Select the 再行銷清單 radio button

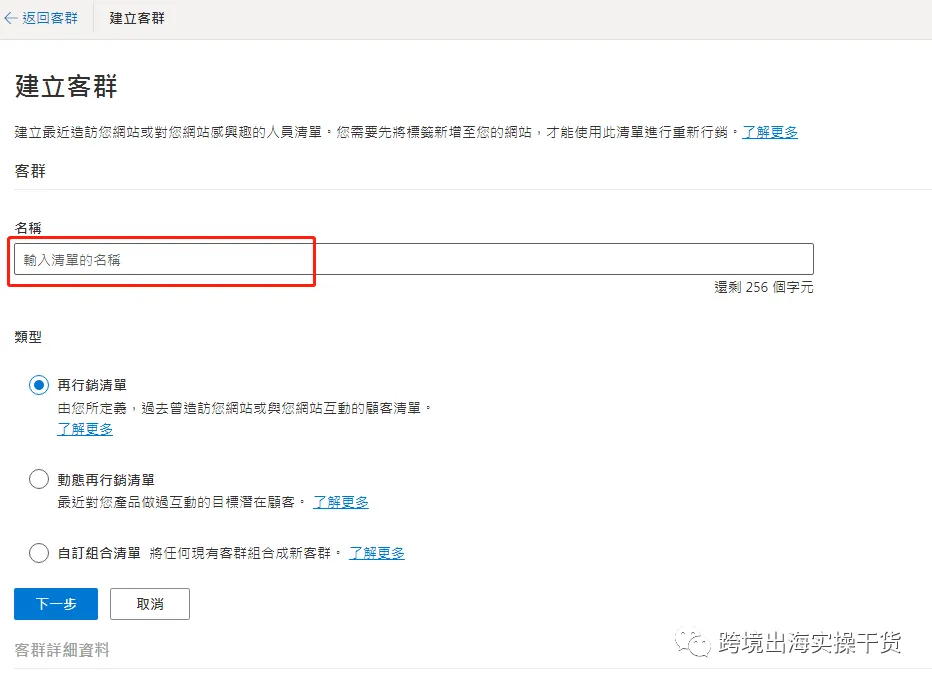coord(39,385)
